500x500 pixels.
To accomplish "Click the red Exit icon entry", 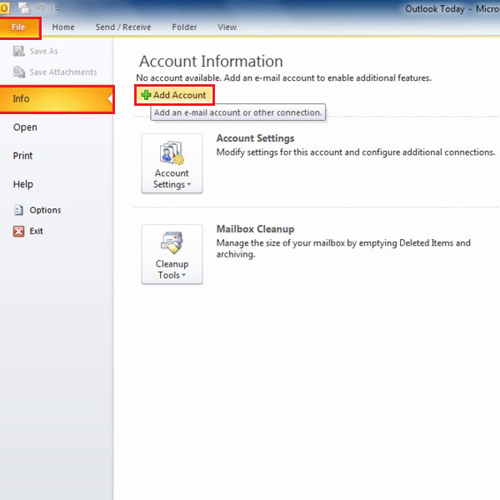I will pyautogui.click(x=28, y=231).
